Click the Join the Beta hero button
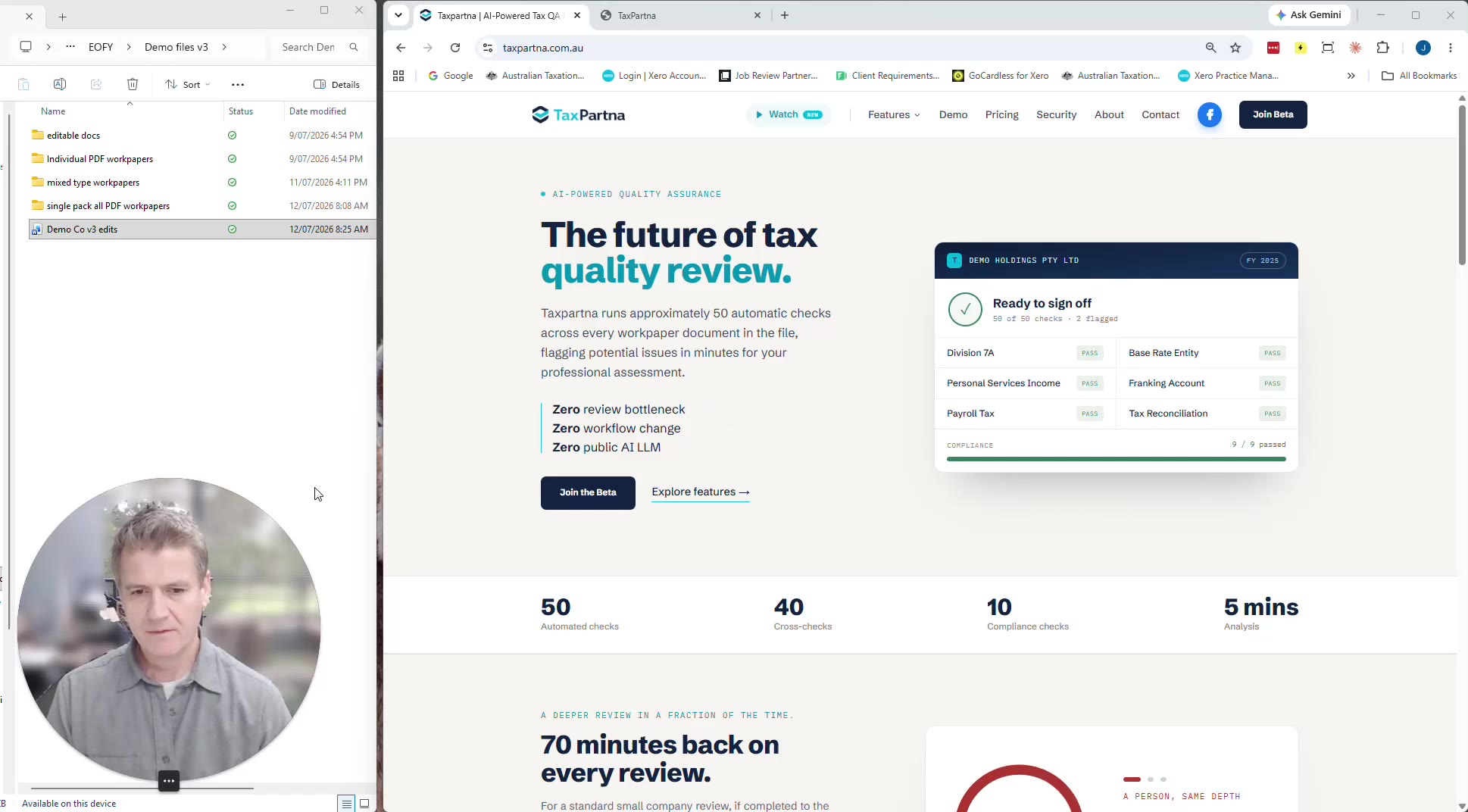 pos(588,492)
